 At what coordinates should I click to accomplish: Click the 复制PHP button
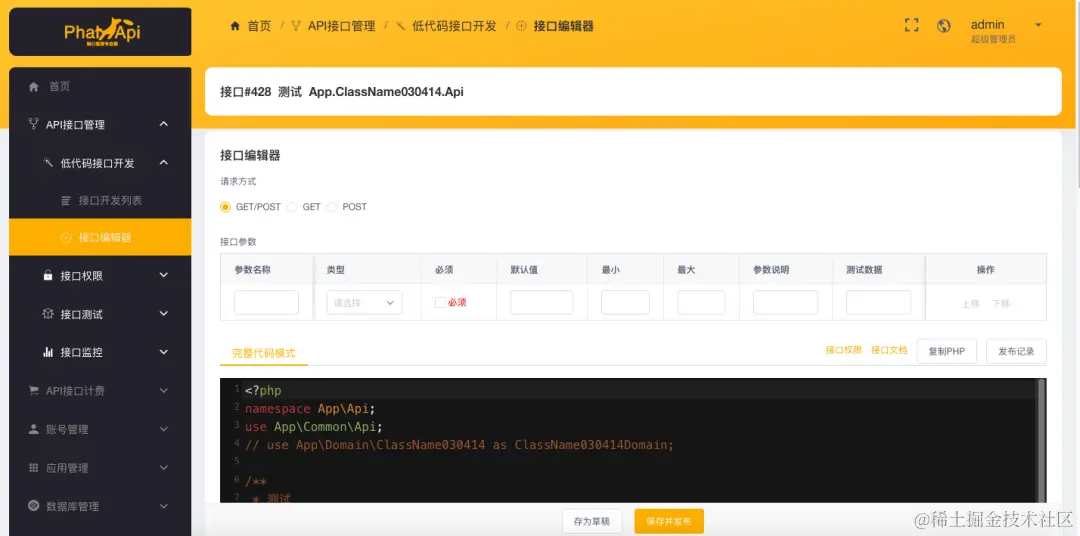click(x=946, y=351)
